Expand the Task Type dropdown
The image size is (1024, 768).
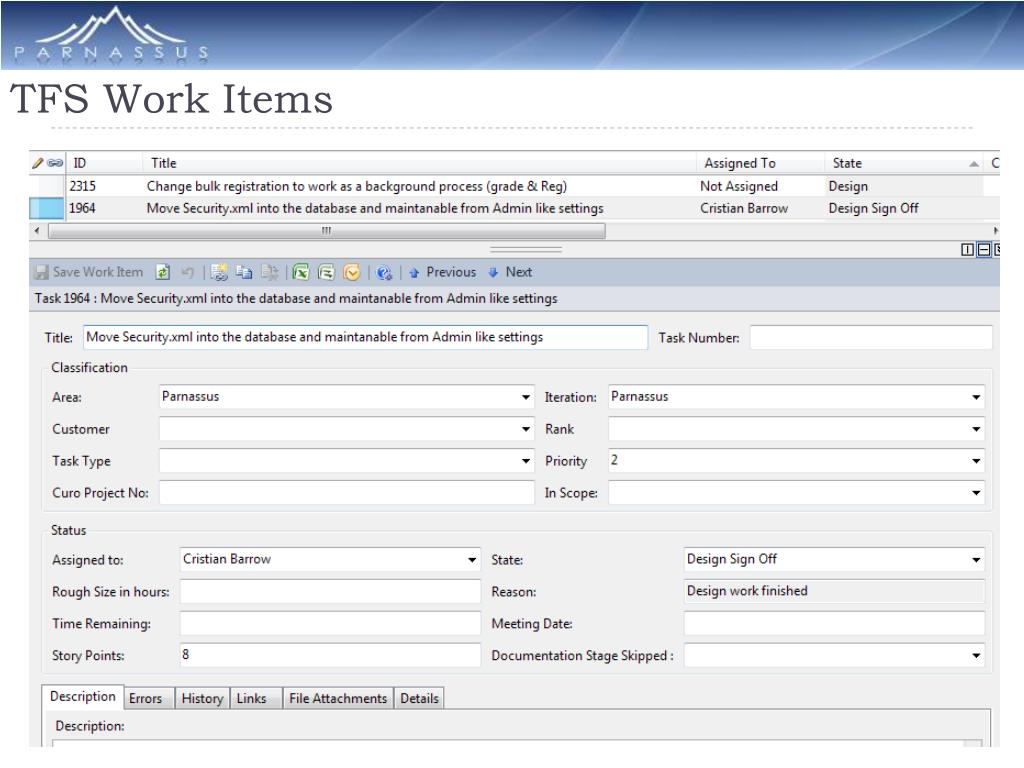click(526, 461)
